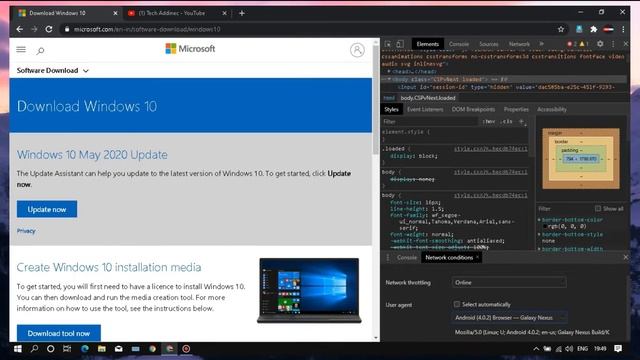Click the browser forward arrow
Viewport: 640px width, 360px height.
point(34,29)
